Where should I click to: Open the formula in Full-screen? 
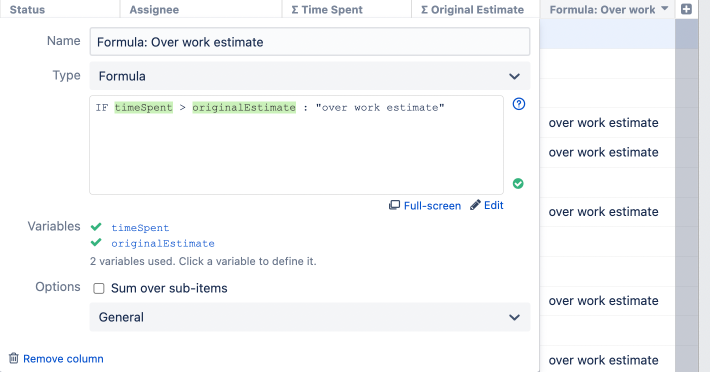[x=432, y=205]
